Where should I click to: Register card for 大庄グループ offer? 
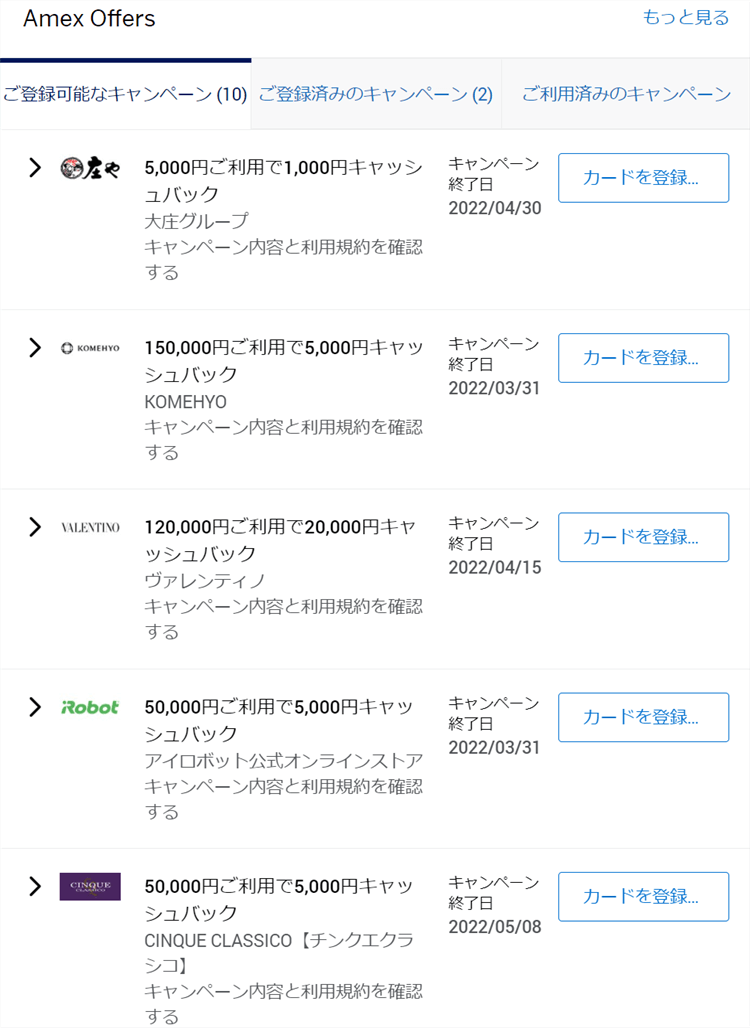click(x=643, y=178)
